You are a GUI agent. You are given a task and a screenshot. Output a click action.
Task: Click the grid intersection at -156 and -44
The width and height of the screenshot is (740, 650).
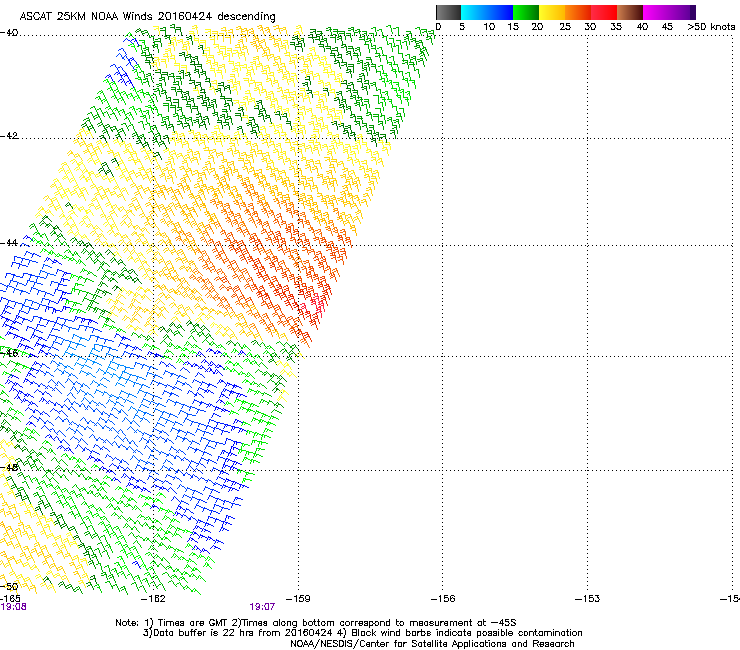pos(443,245)
